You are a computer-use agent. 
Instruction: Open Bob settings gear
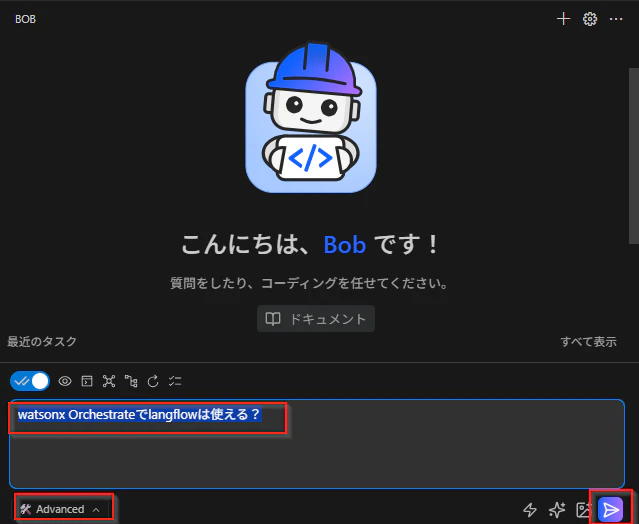click(x=590, y=19)
